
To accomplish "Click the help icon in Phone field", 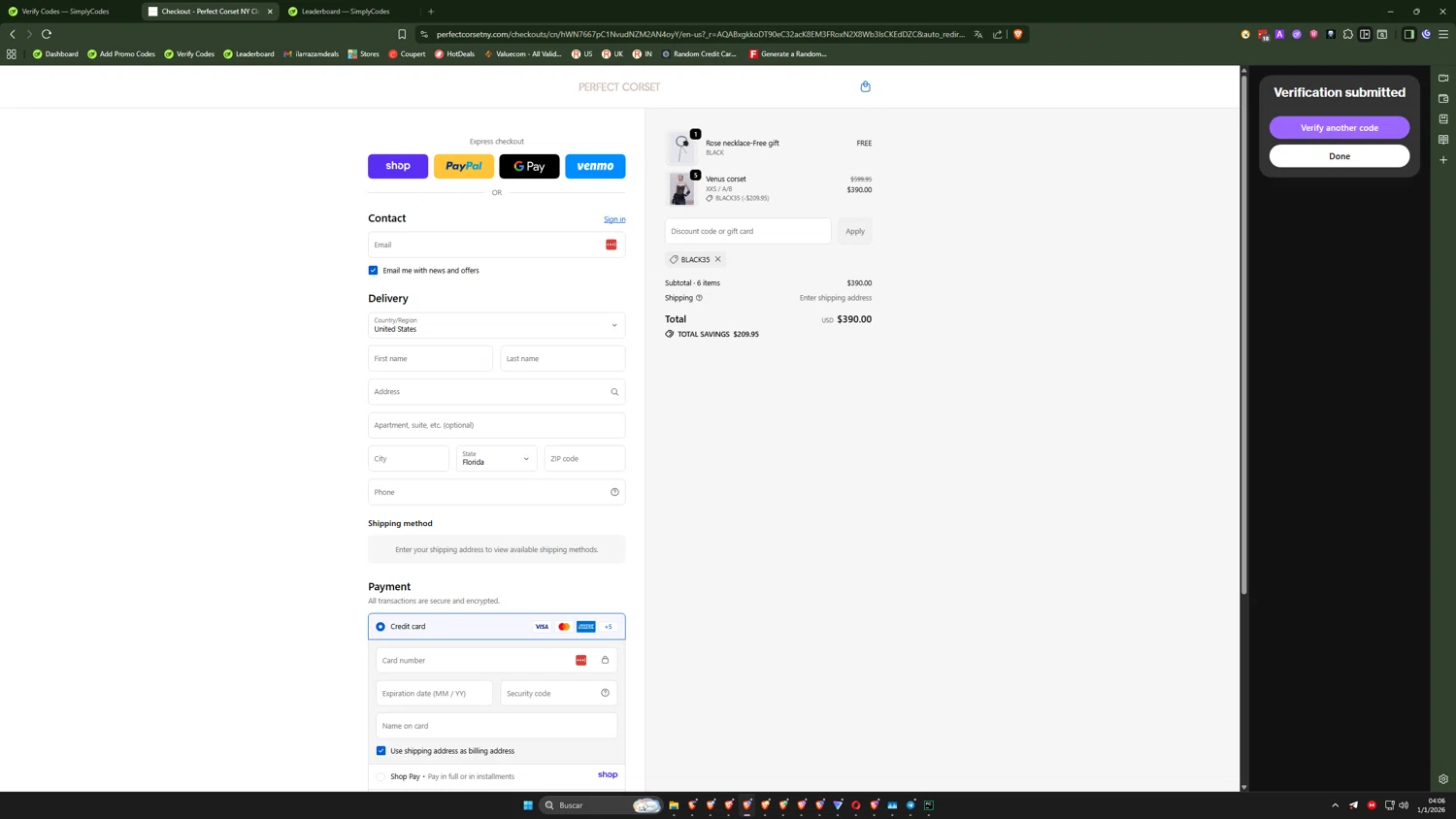I will pos(614,492).
